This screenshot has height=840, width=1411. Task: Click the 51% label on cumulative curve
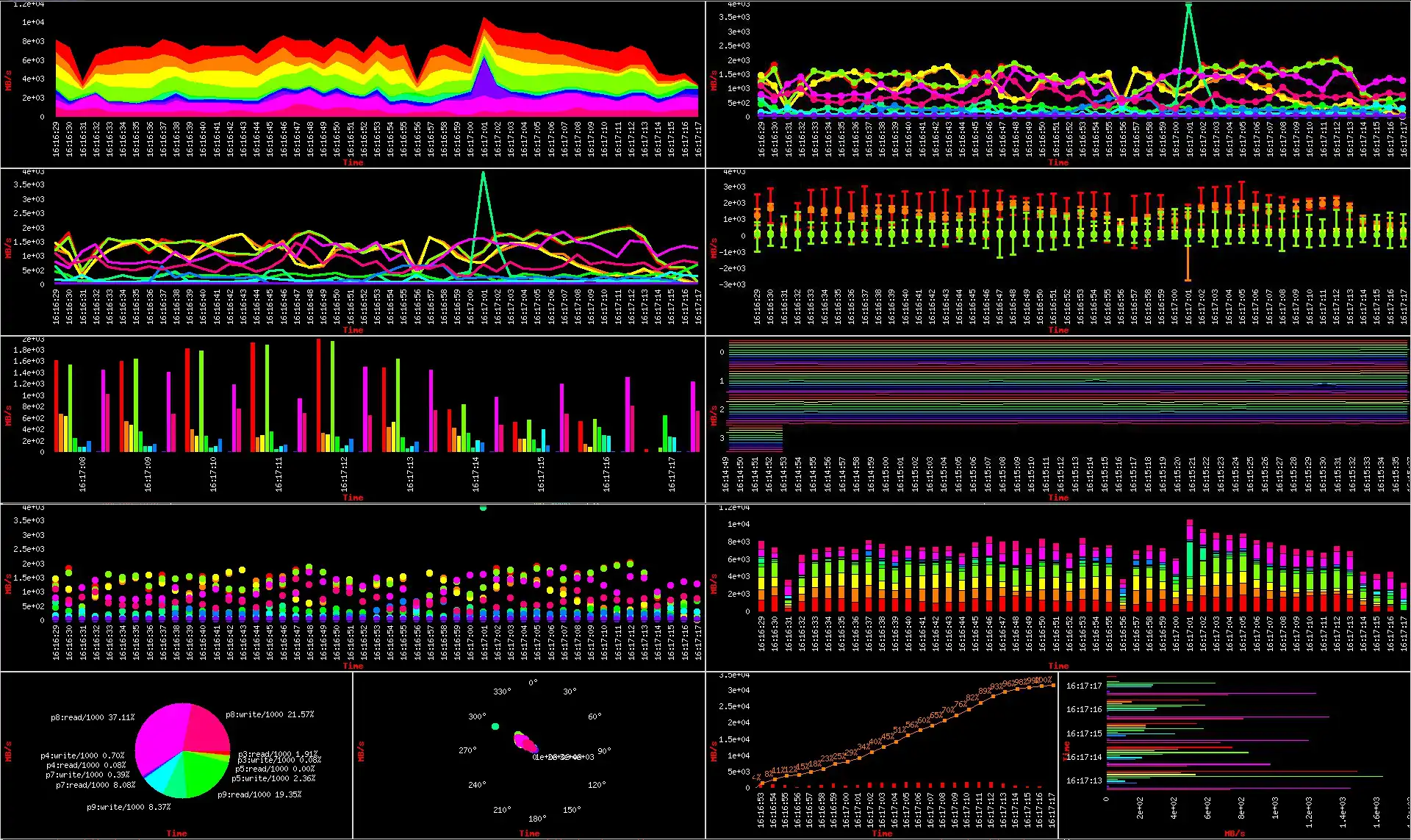[899, 730]
